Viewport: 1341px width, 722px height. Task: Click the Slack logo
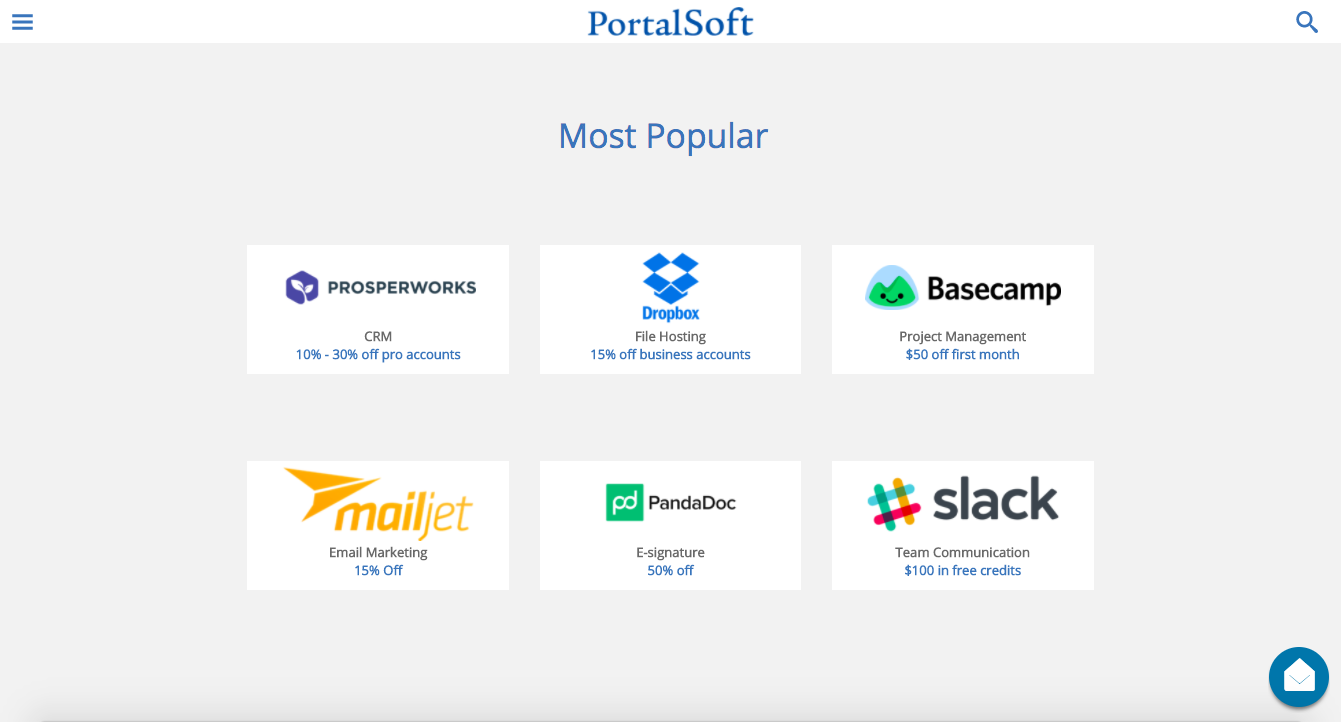(963, 503)
